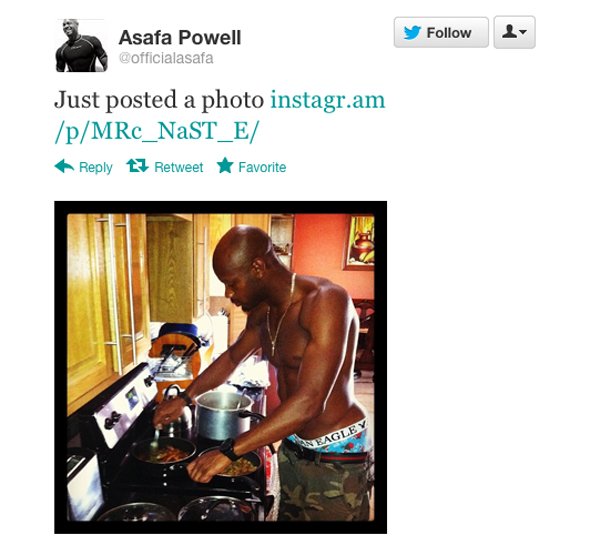590x545 pixels.
Task: Follow Asafa Powell using the Follow button
Action: 441,32
